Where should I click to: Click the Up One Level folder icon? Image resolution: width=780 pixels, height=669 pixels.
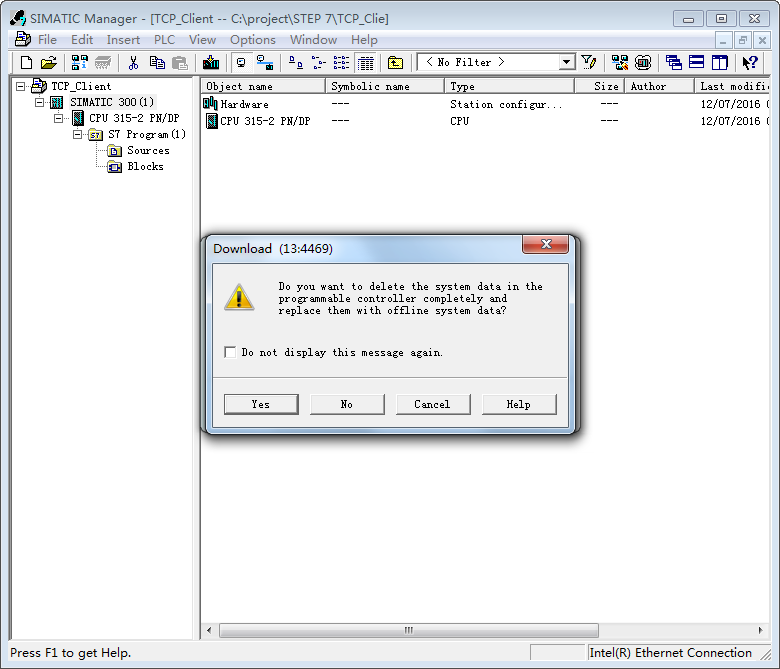coord(395,63)
